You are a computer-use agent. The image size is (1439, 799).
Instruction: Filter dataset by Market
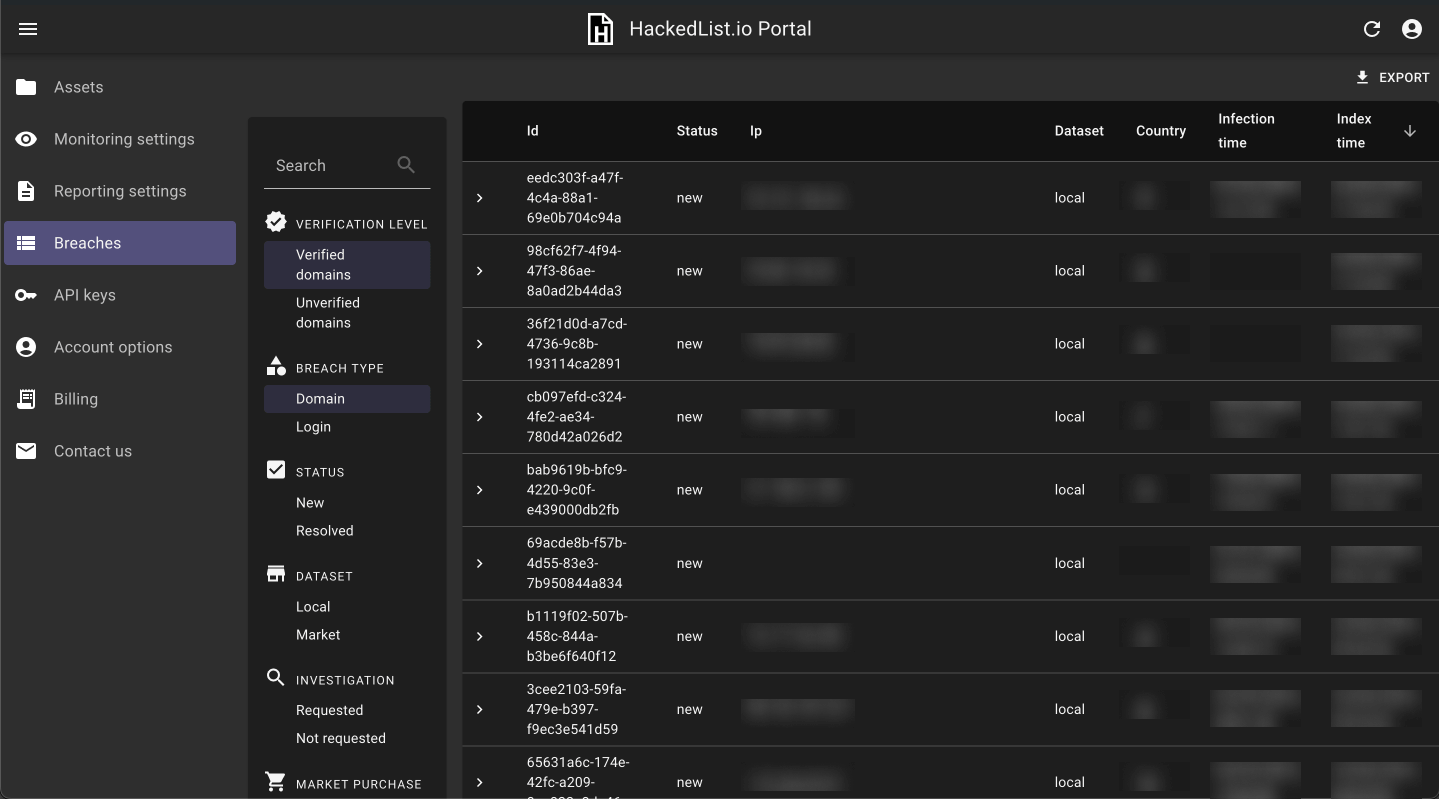(347, 635)
